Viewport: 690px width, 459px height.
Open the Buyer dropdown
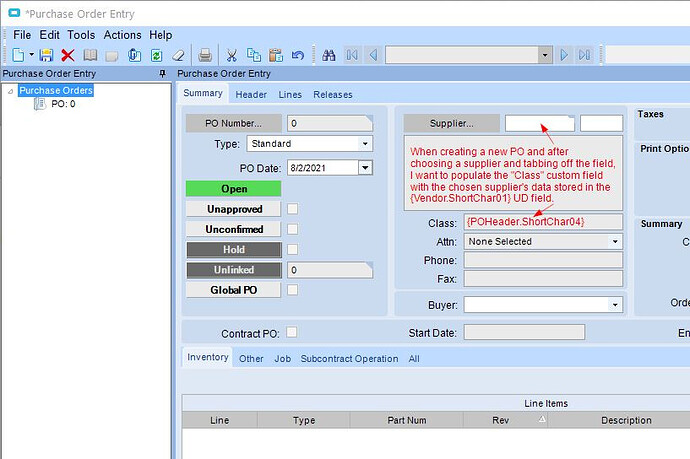pyautogui.click(x=615, y=305)
